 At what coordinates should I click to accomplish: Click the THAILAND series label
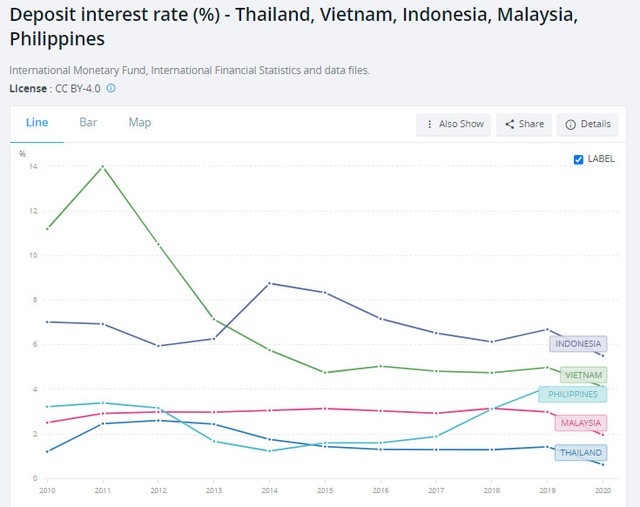pos(580,452)
